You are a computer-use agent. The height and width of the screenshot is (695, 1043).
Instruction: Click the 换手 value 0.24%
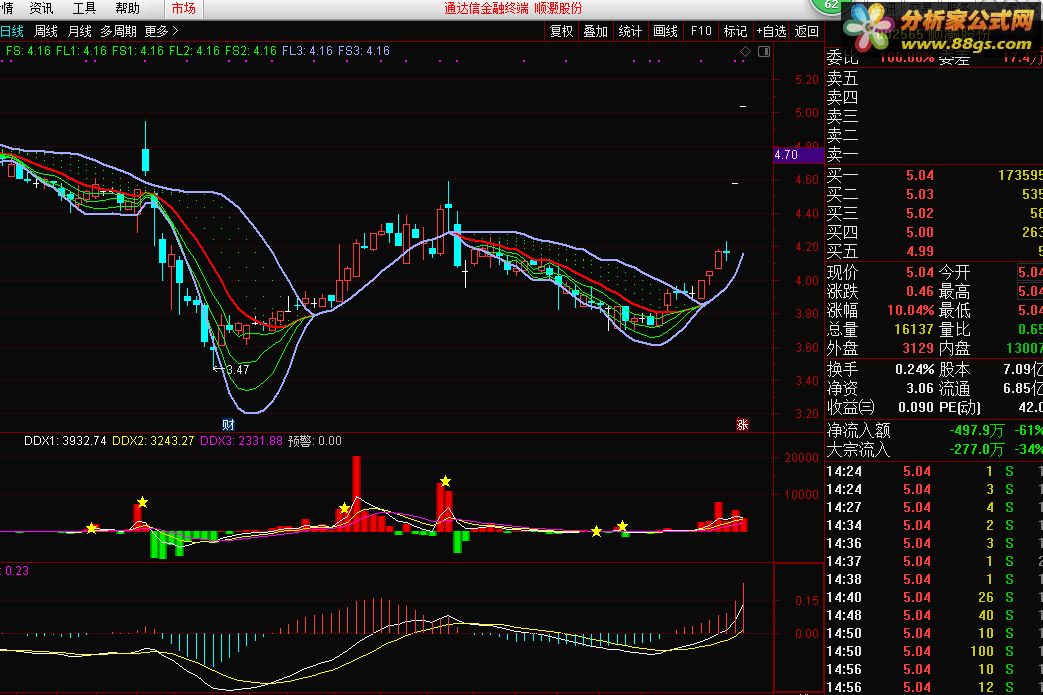(915, 370)
